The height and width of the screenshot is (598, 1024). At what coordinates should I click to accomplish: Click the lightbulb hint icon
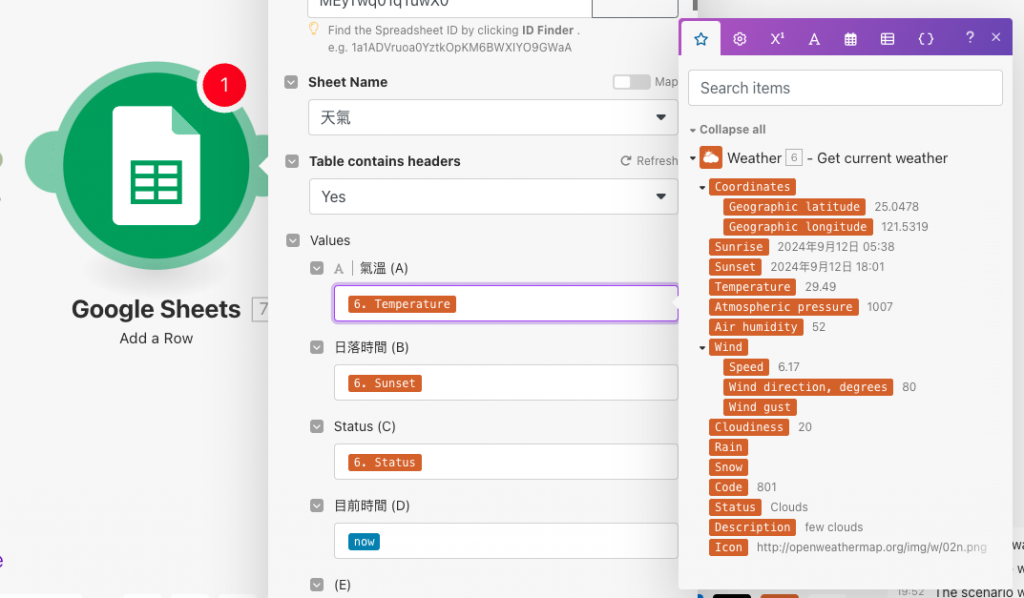coord(313,29)
